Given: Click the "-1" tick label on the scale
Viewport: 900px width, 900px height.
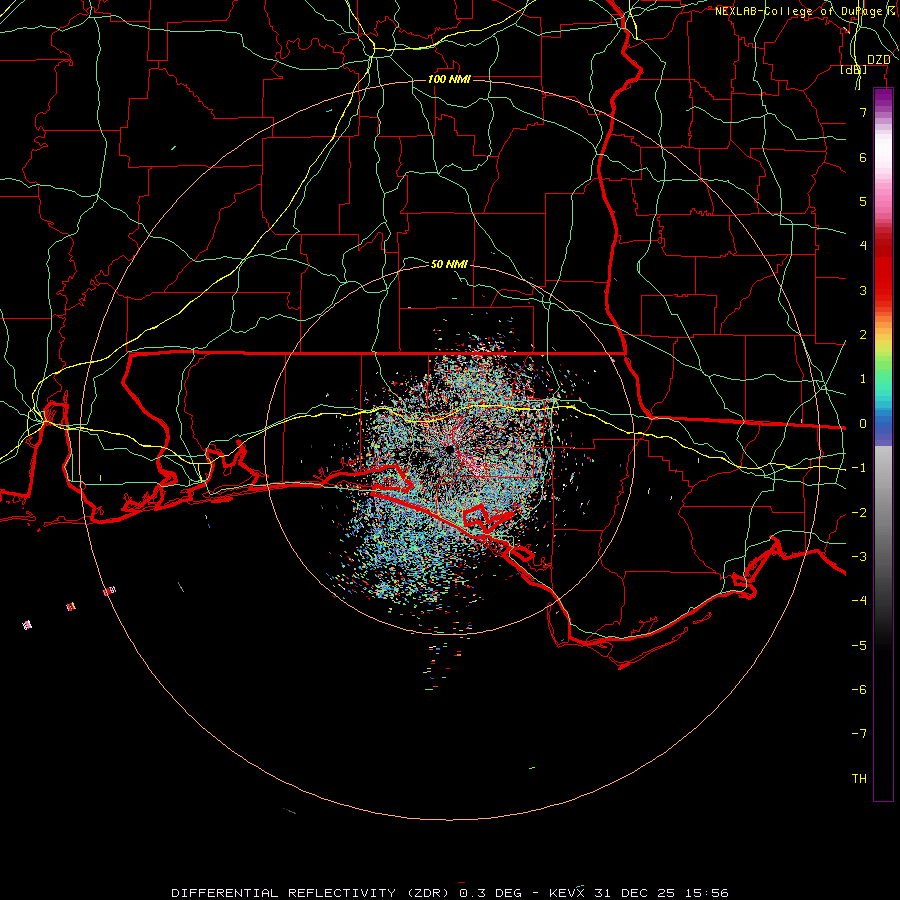Looking at the screenshot, I should click(859, 468).
